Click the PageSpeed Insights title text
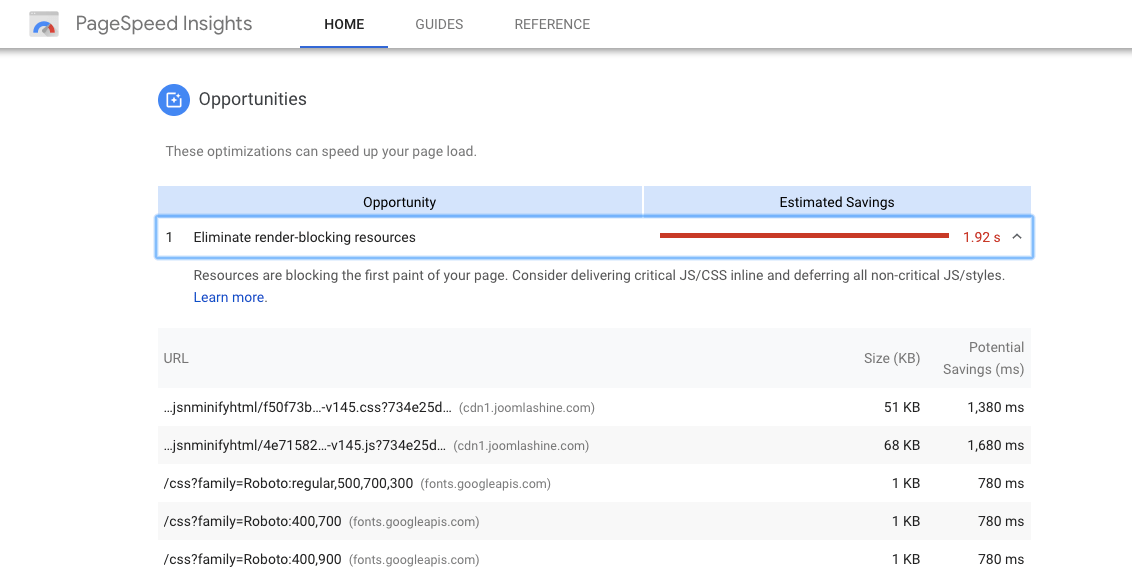The height and width of the screenshot is (587, 1132). pos(164,24)
